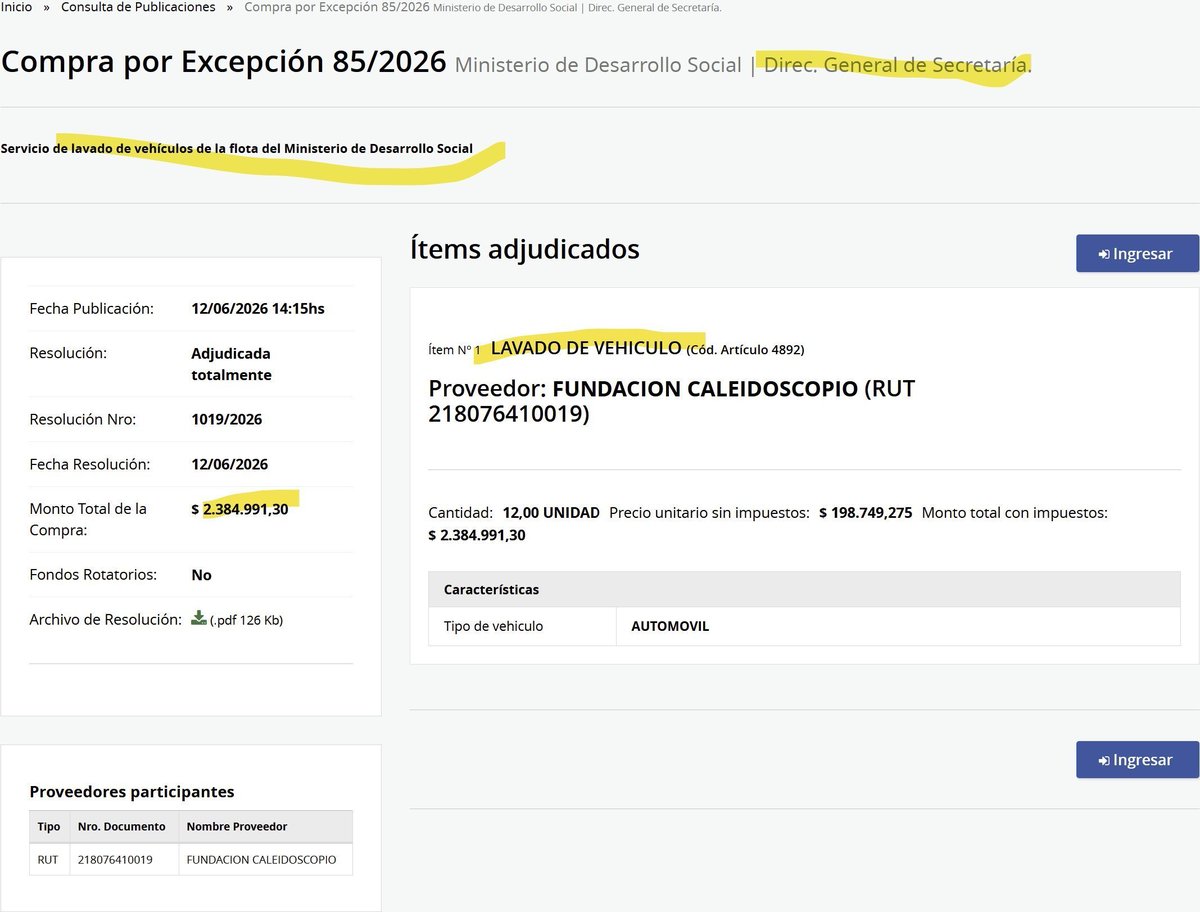
Task: Select Proveedor FUNDACION CALEIDOSCOPIO heading
Action: tap(672, 400)
